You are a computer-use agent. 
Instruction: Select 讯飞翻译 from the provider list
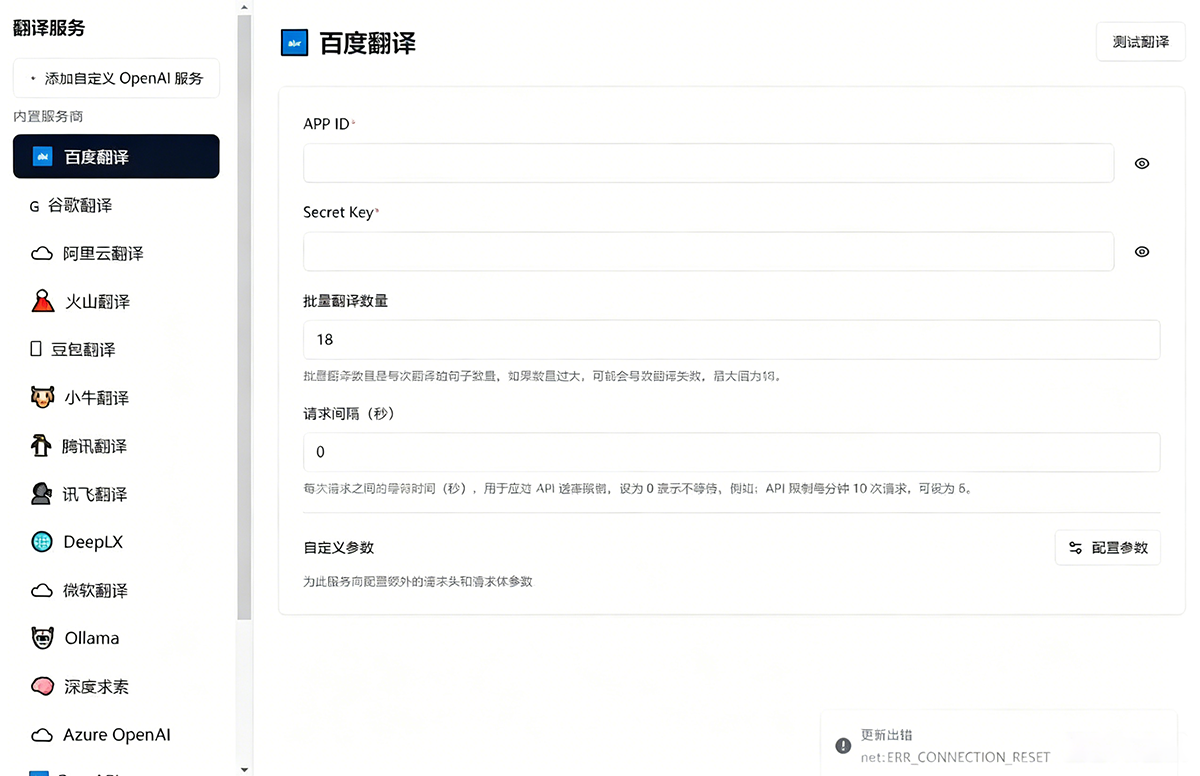click(x=116, y=493)
